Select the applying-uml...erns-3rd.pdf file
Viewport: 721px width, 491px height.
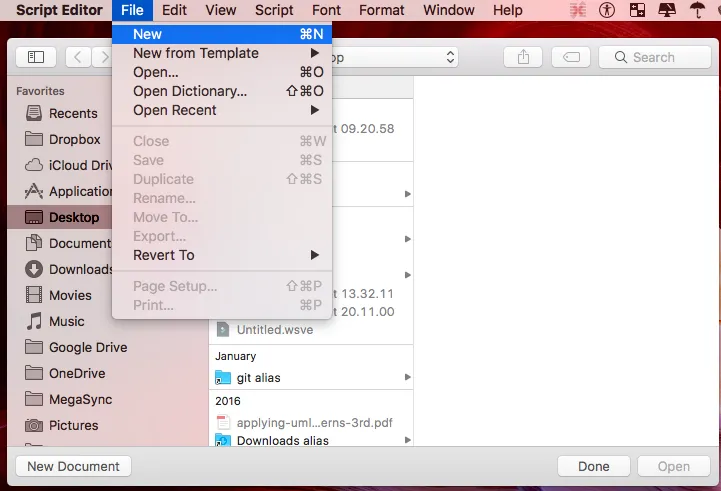[311, 422]
